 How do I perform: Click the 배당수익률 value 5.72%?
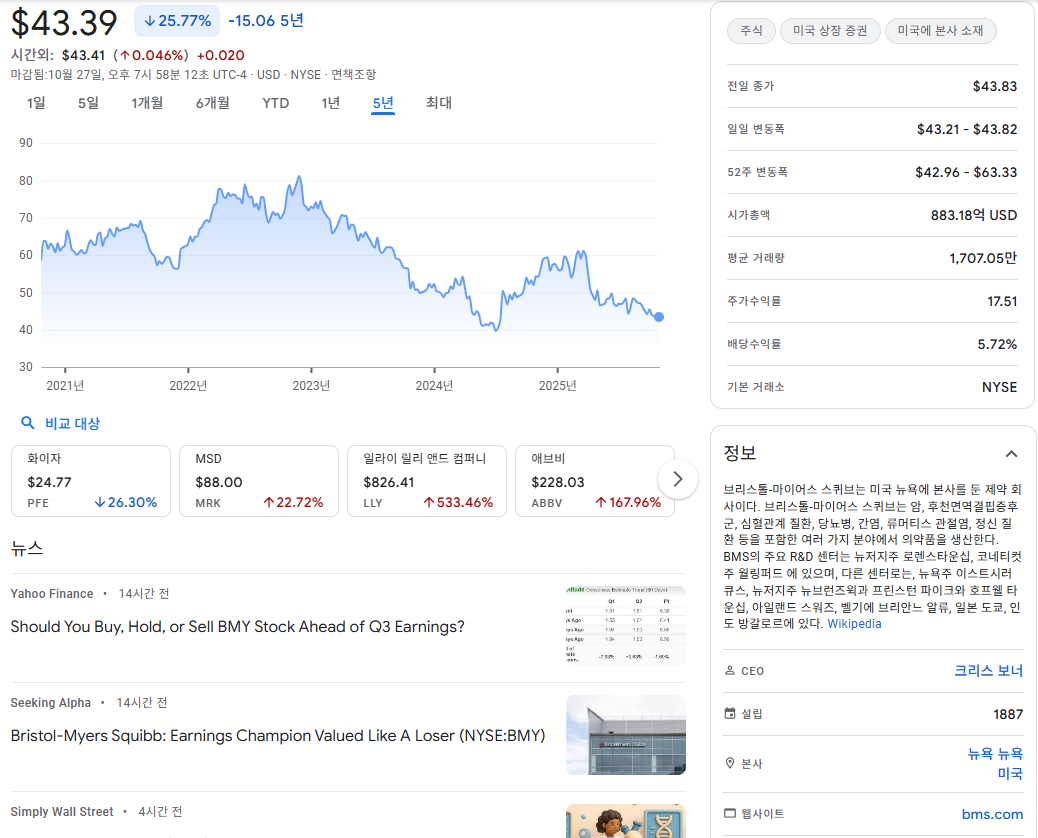(x=997, y=344)
